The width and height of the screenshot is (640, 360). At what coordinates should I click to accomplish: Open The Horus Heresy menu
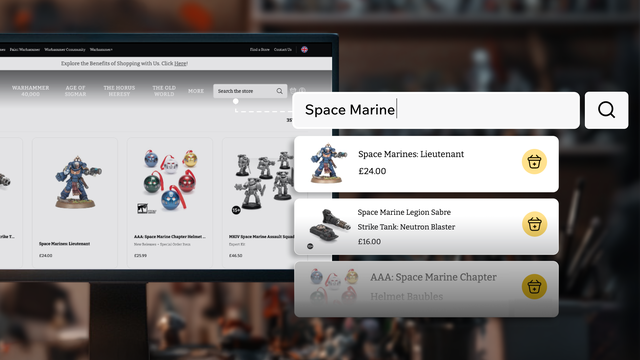point(119,91)
